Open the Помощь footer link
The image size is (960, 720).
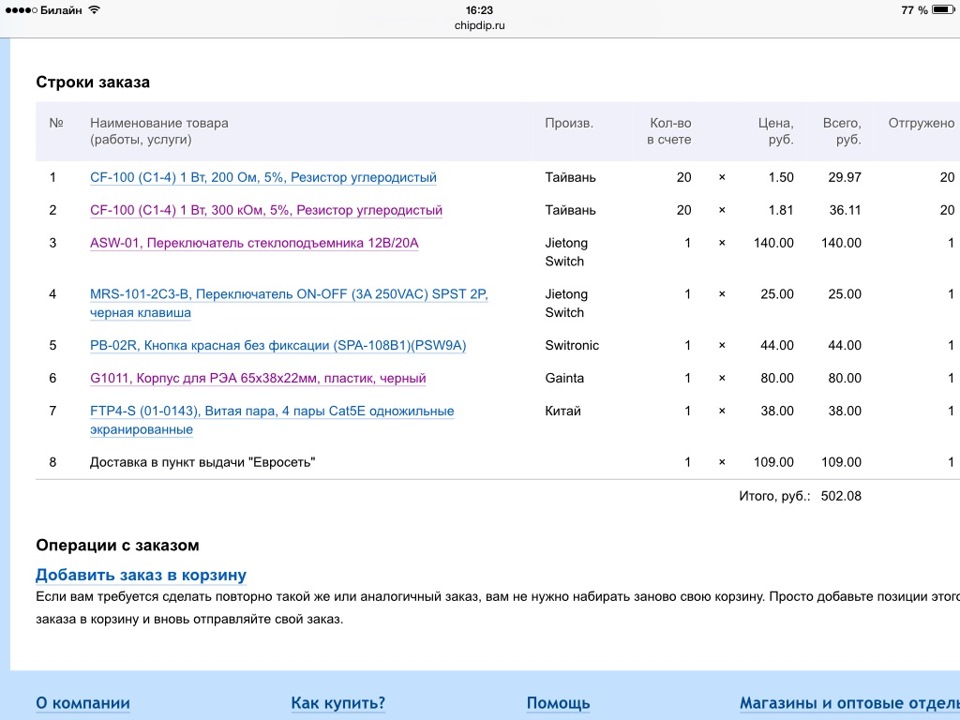558,703
